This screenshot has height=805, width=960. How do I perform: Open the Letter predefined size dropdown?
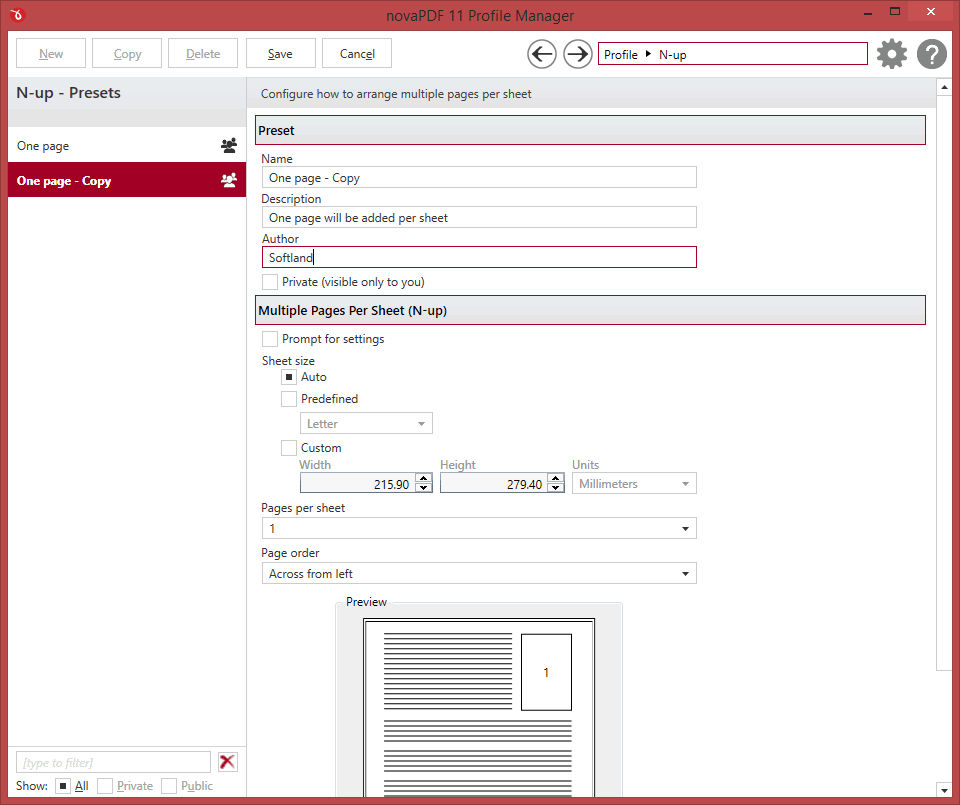coord(366,424)
